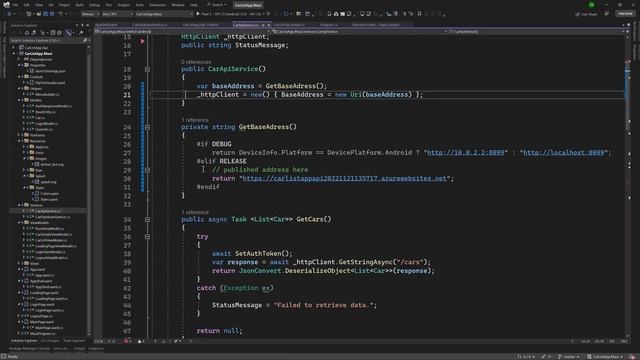Viewport: 640px width, 360px height.
Task: Follow the azurewebsites.net URL link
Action: coord(344,178)
